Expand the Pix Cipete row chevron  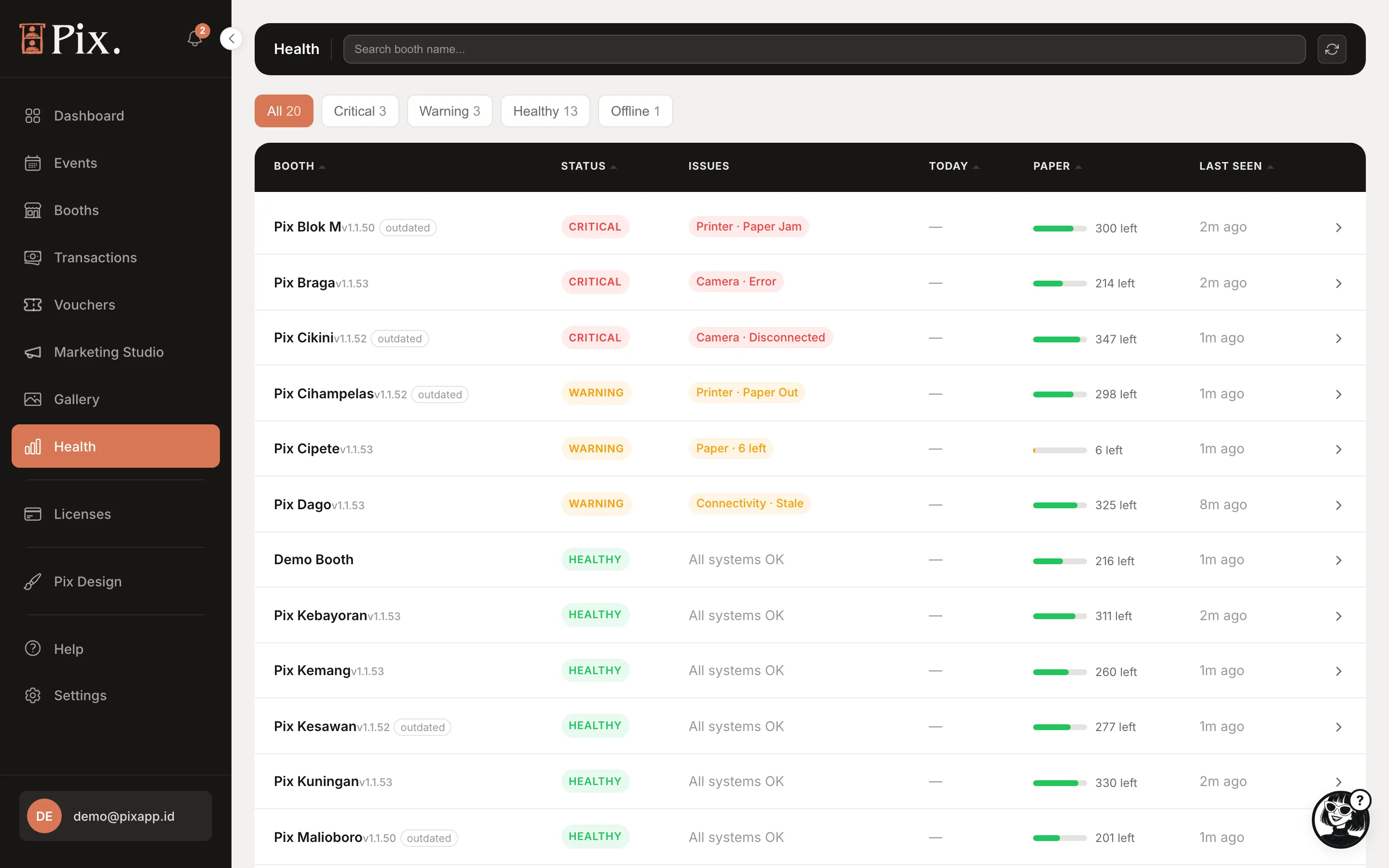point(1338,449)
